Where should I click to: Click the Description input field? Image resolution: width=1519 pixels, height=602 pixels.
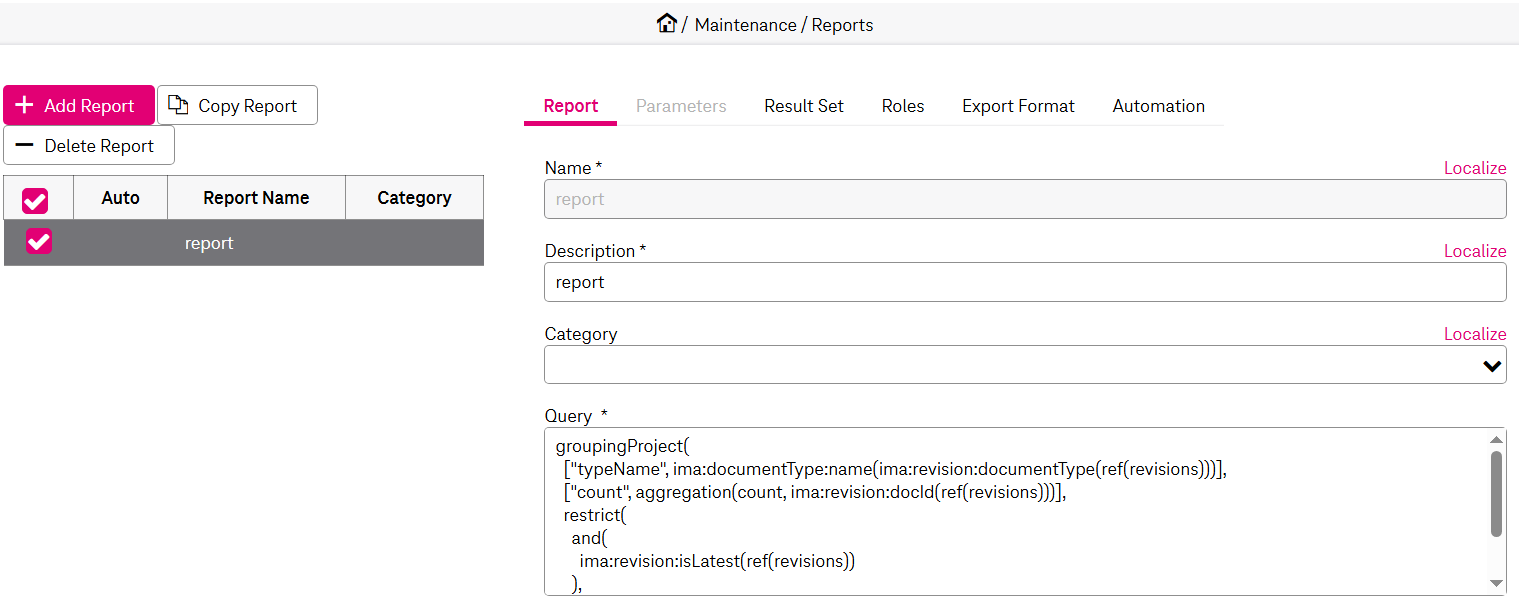click(x=1025, y=282)
